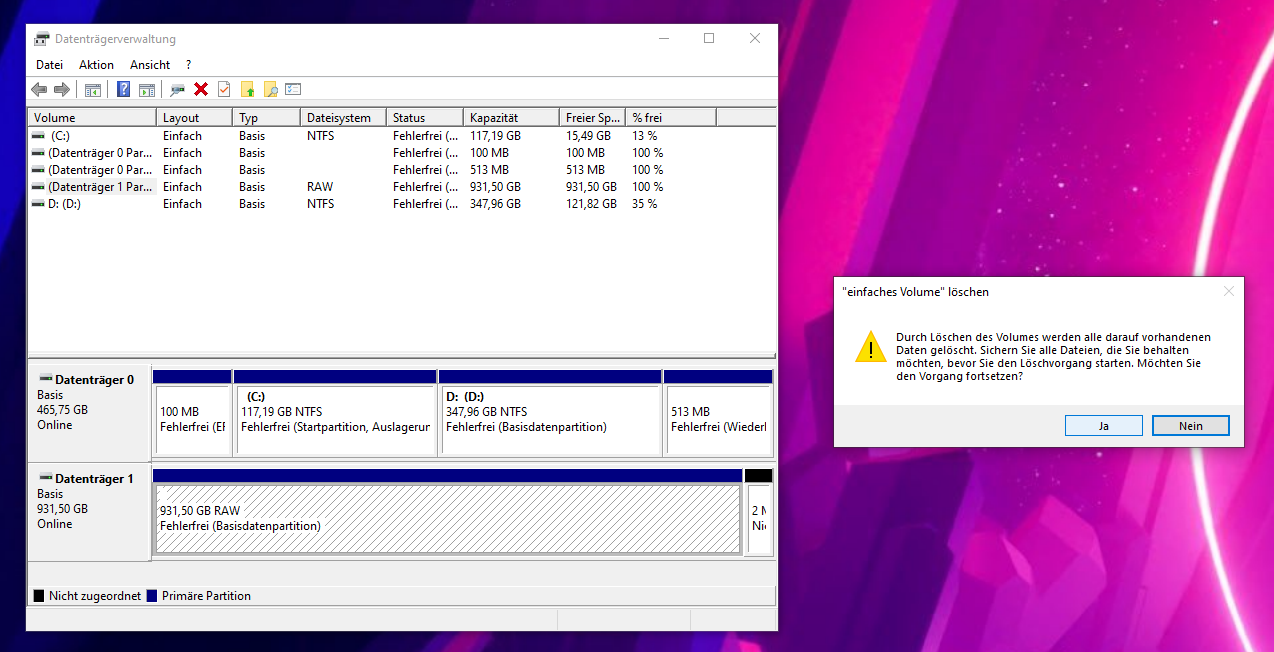Image resolution: width=1274 pixels, height=652 pixels.
Task: Sort by the Typ column header
Action: (x=267, y=118)
